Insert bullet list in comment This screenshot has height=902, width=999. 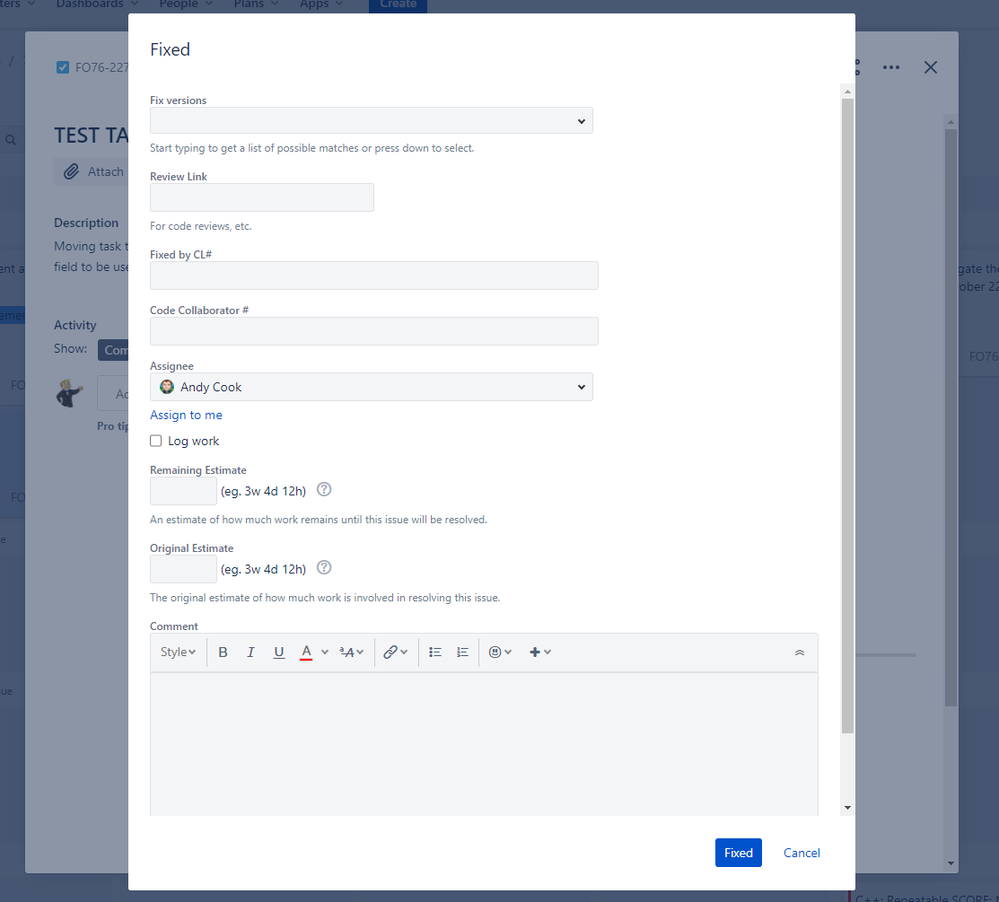435,652
